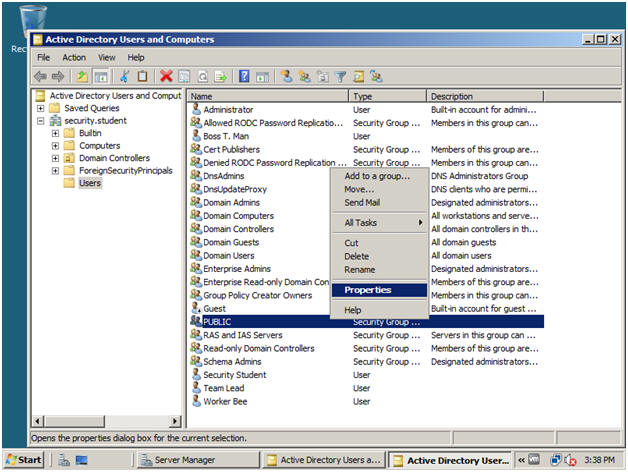Click the Find objects toolbar icon

(x=358, y=76)
